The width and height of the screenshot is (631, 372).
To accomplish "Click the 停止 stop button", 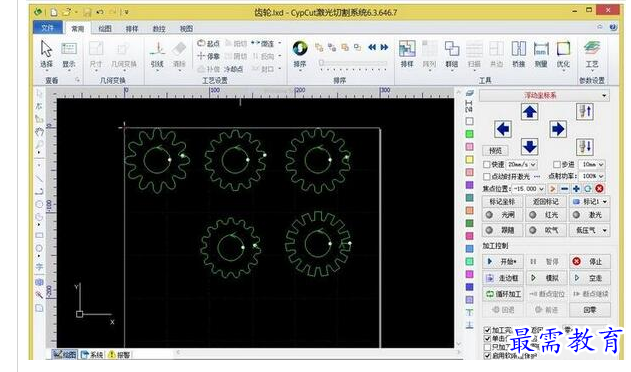I will coord(590,262).
